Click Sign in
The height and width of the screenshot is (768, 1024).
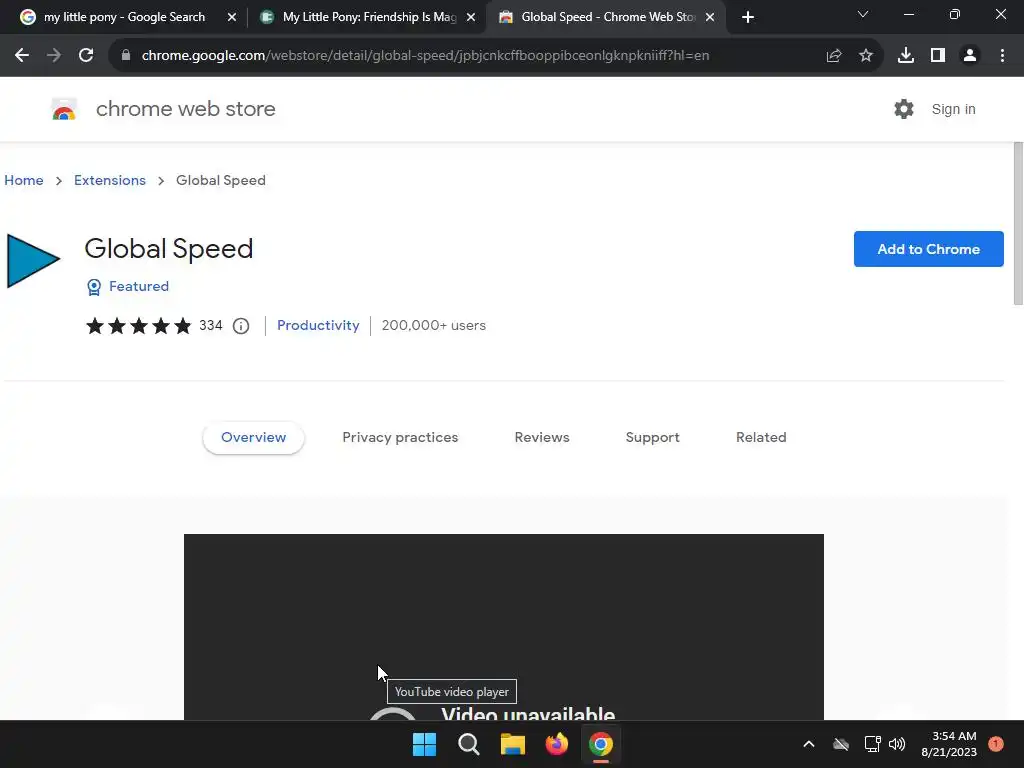point(953,109)
